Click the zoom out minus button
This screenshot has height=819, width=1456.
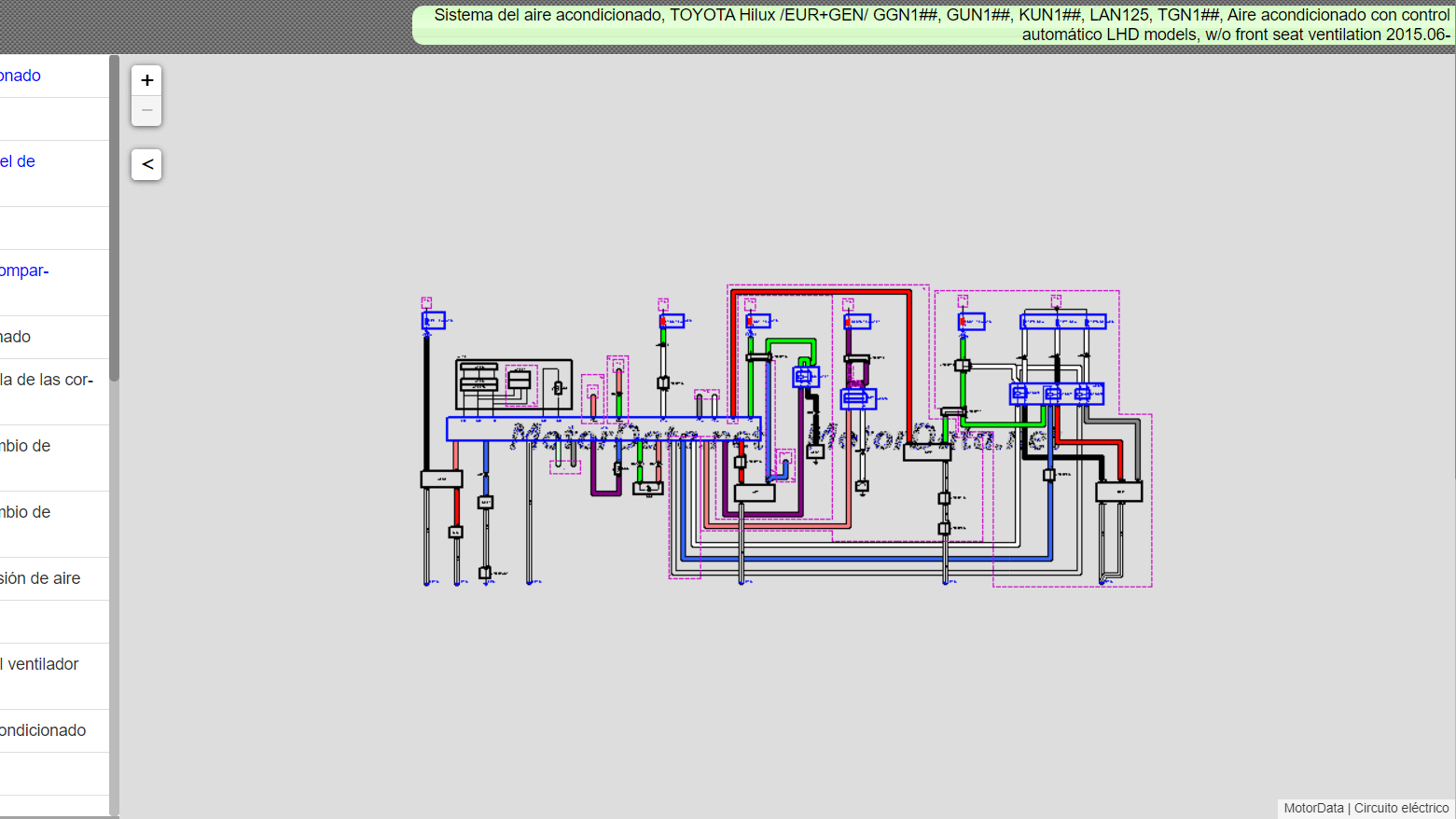pyautogui.click(x=146, y=110)
